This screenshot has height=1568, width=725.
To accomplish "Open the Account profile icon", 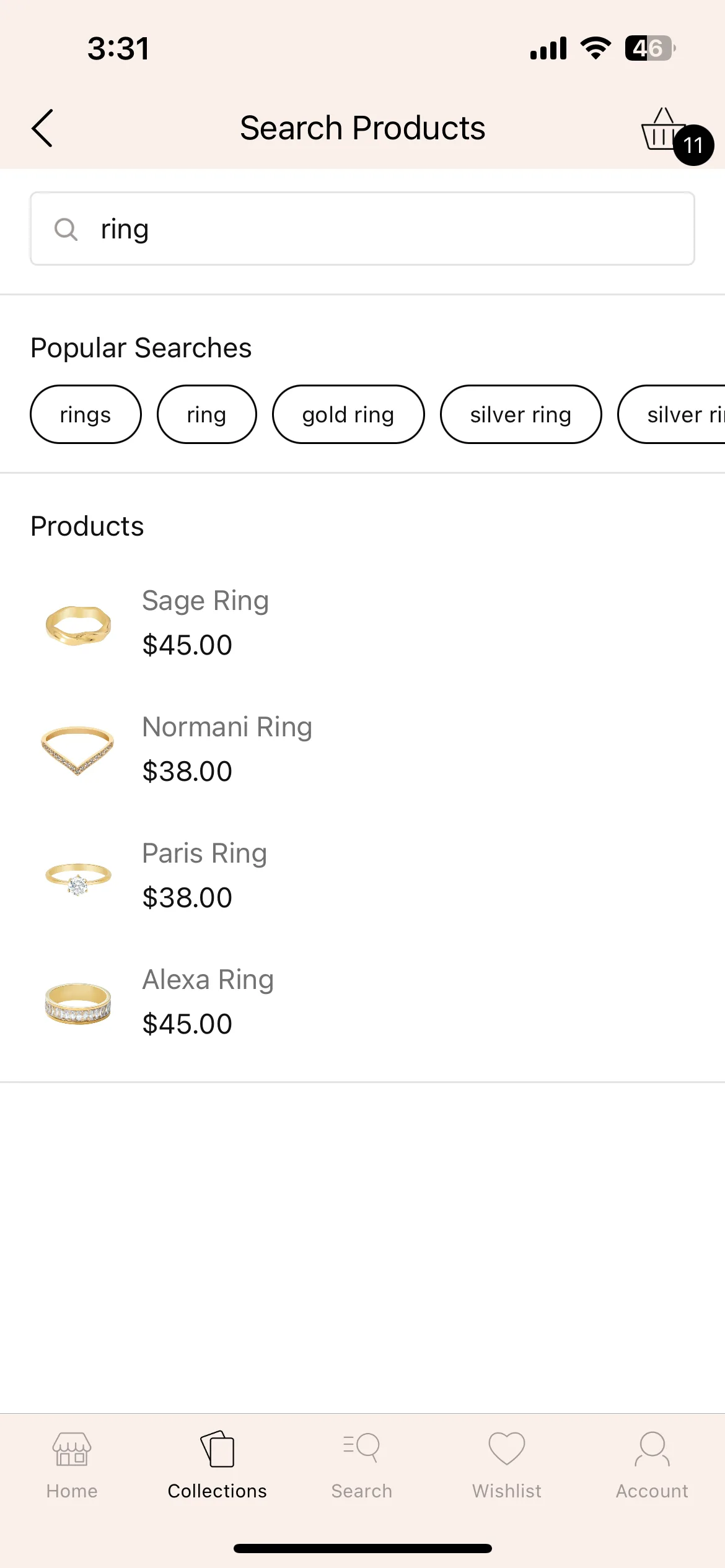I will pos(652,1449).
